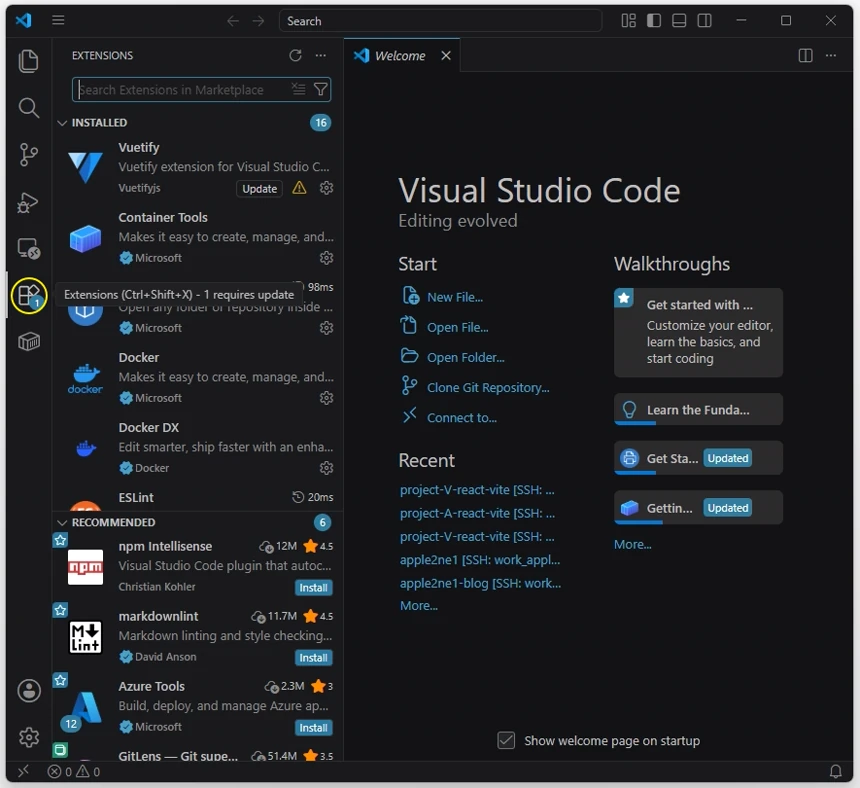The image size is (860, 788).
Task: Open the Explorer view in the activity bar
Action: pyautogui.click(x=29, y=61)
